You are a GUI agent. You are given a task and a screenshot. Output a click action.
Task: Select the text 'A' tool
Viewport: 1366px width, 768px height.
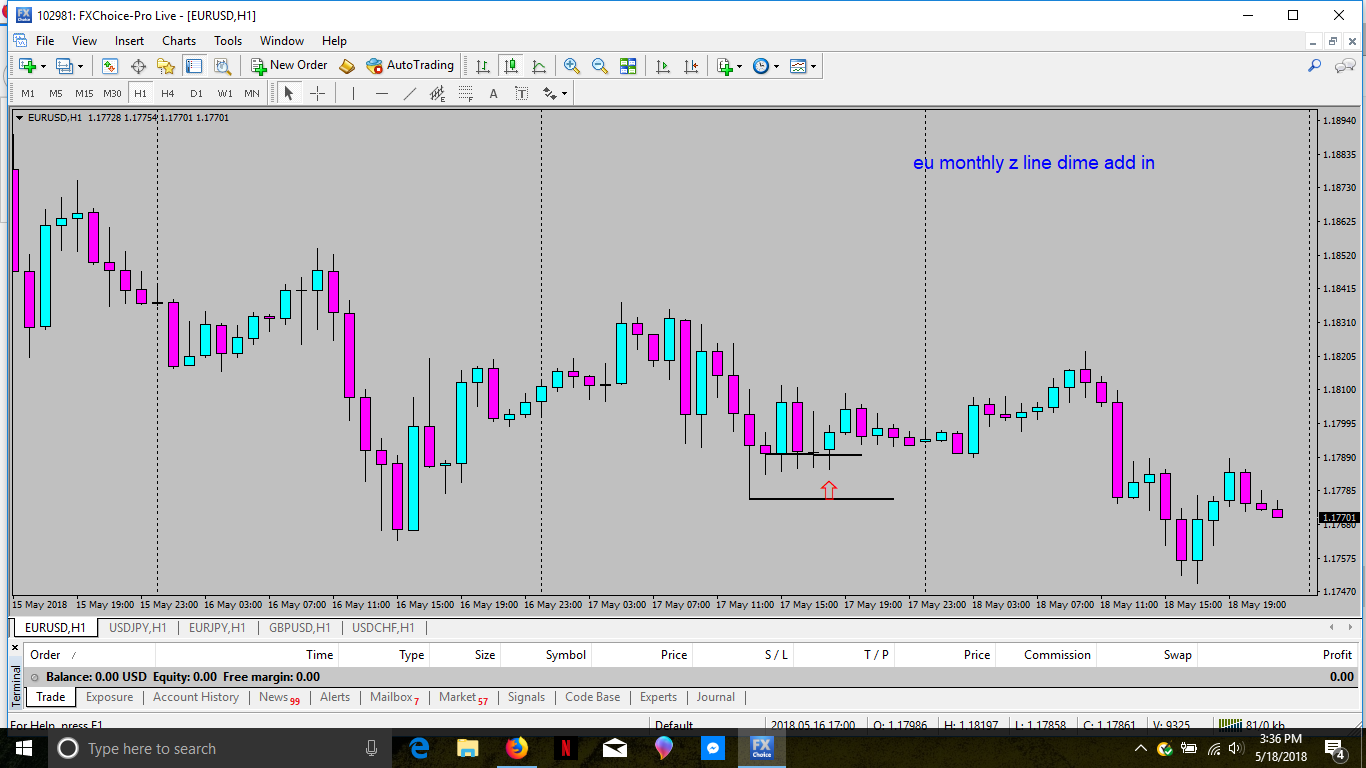click(x=493, y=94)
